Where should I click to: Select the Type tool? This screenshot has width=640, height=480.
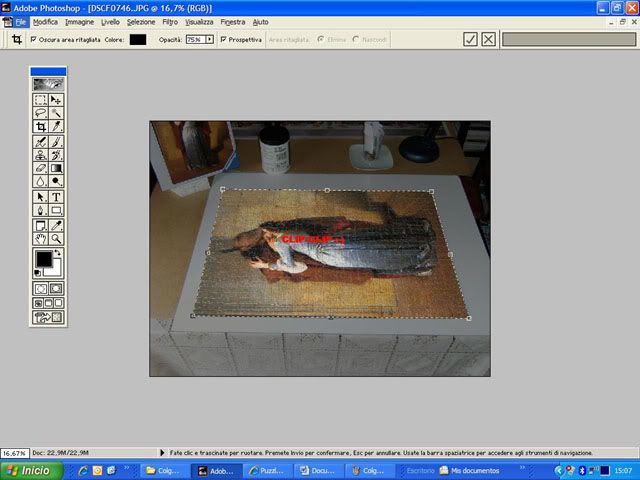[56, 197]
